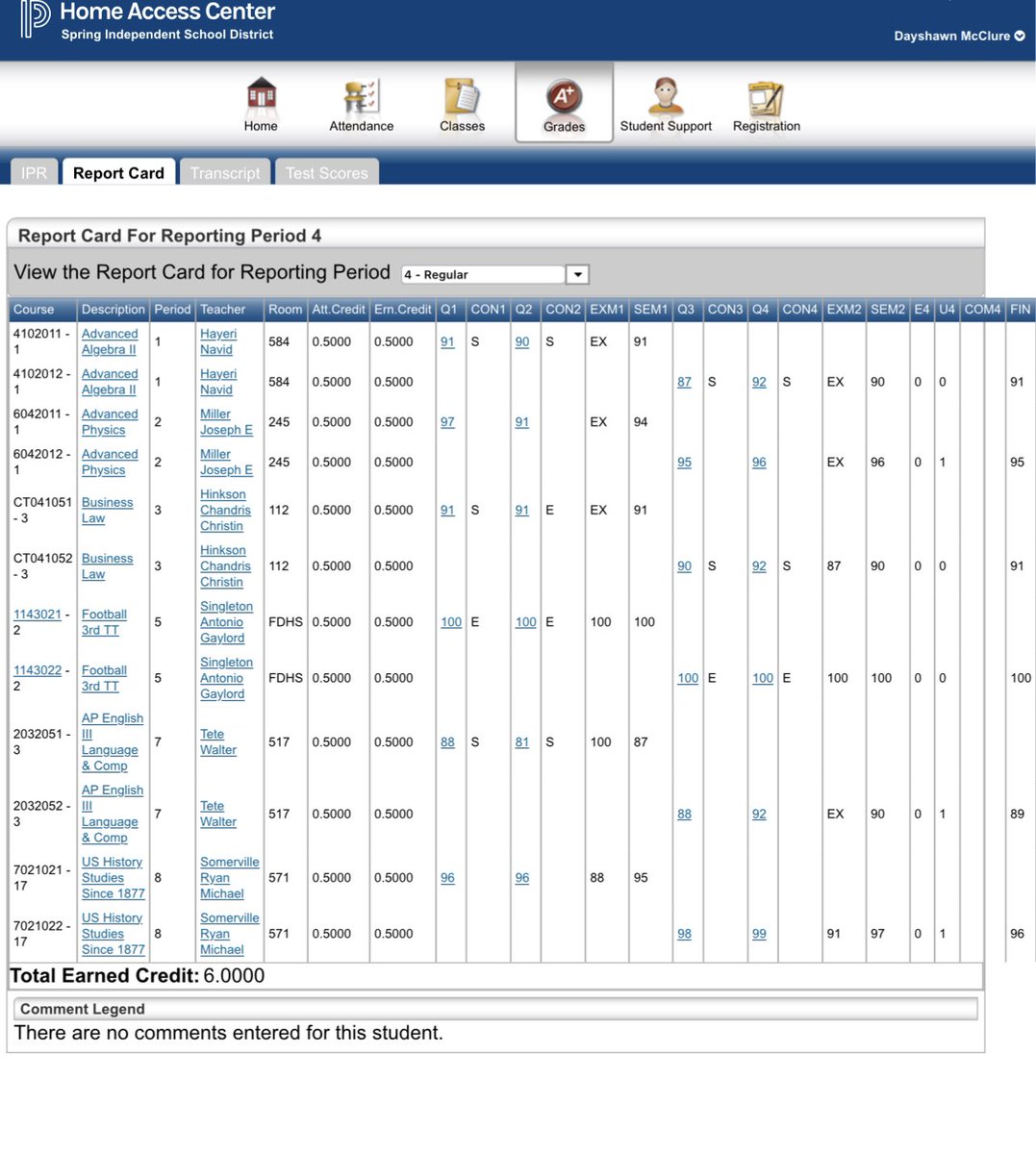Open Football 3rd TT link for course 1143021
The height and width of the screenshot is (1154, 1036).
104,622
